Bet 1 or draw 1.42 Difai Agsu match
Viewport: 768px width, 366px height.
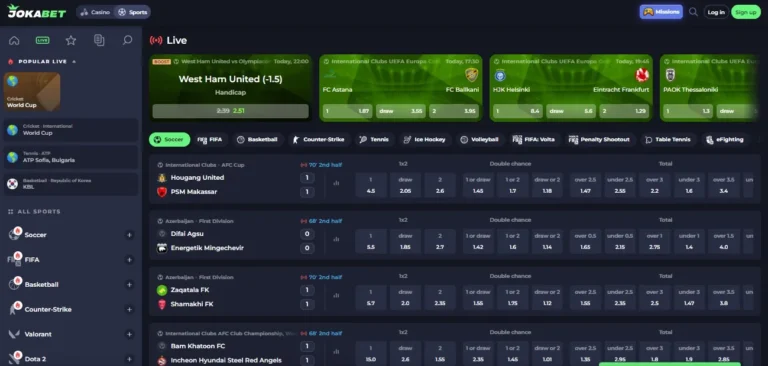478,242
